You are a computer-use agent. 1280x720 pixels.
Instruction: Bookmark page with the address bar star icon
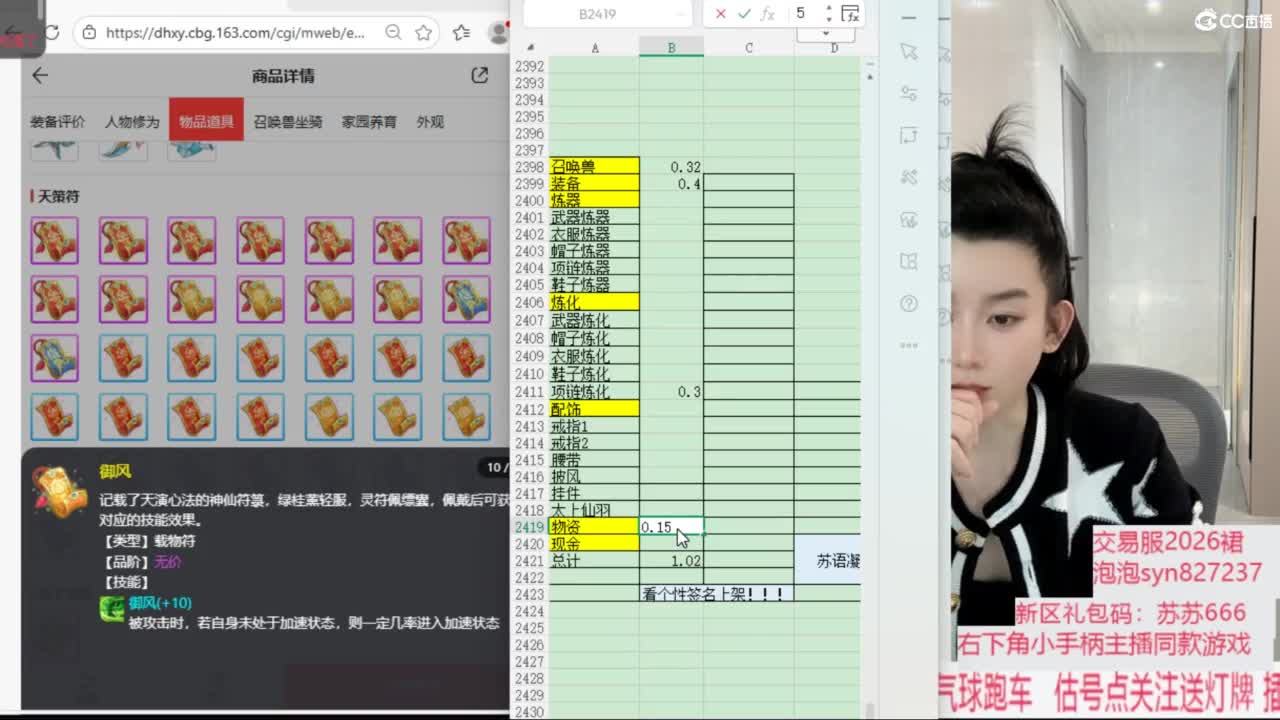point(424,32)
